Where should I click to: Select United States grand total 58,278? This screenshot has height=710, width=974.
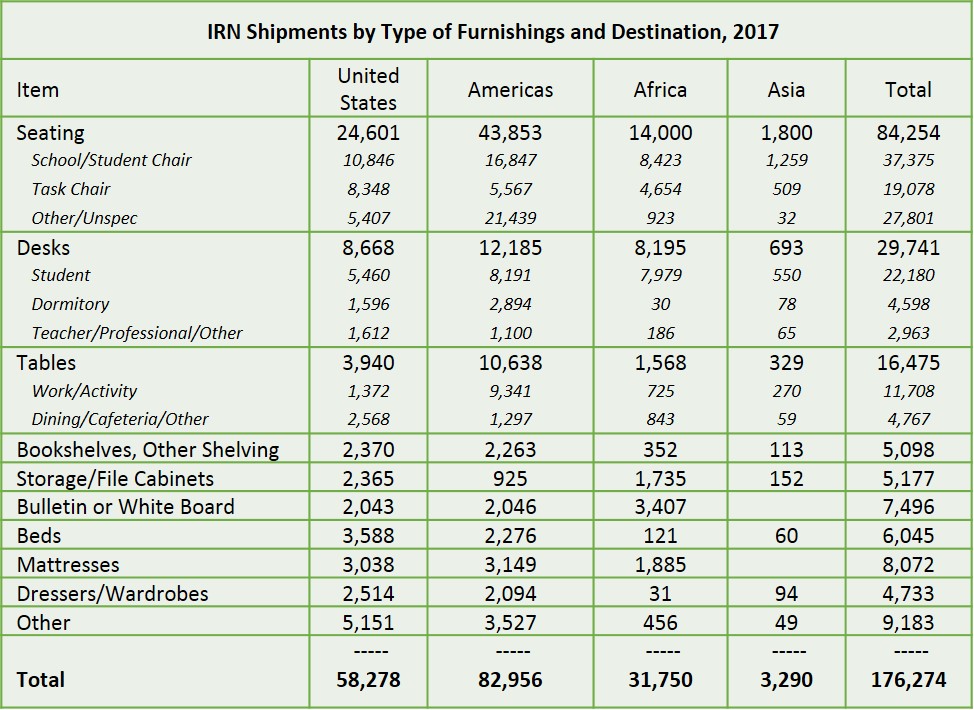(x=368, y=680)
